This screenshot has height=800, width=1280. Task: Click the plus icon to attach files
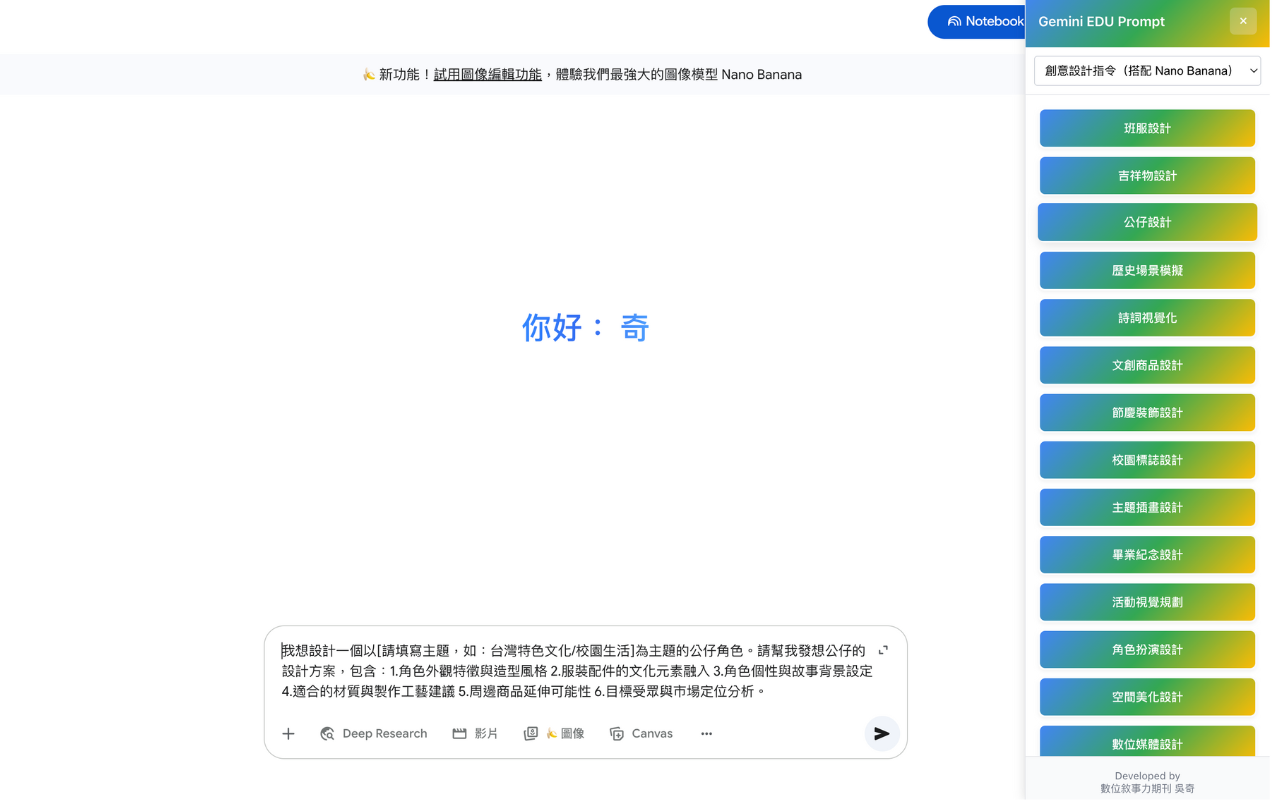[x=288, y=733]
